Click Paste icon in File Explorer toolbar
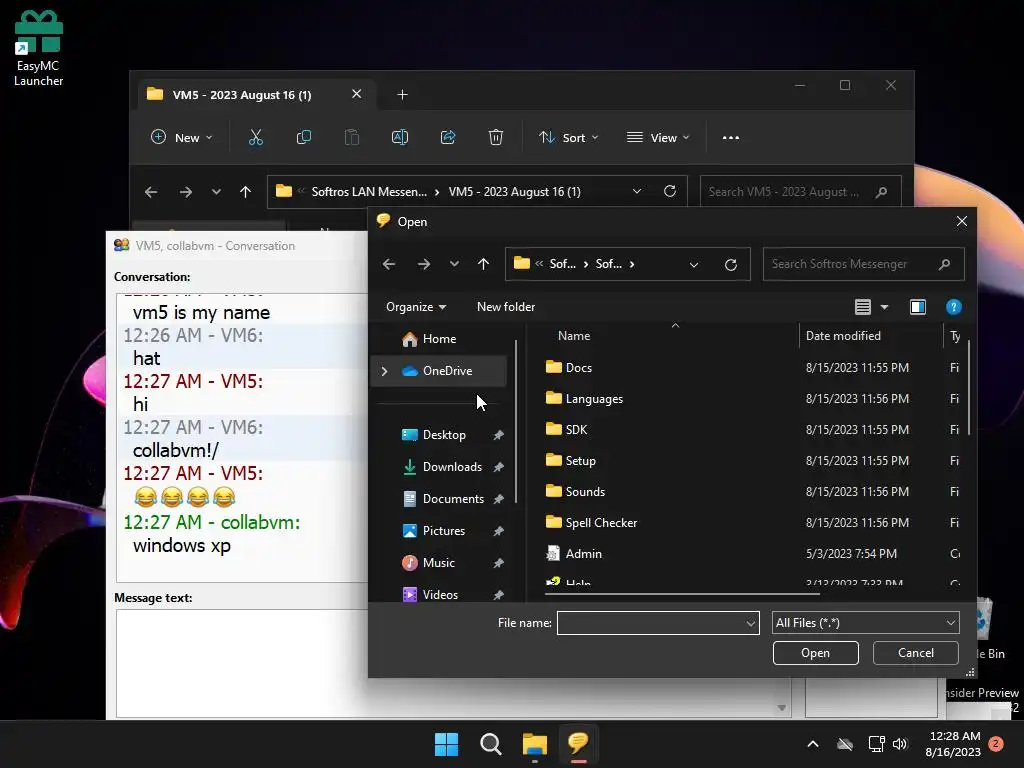 click(351, 137)
